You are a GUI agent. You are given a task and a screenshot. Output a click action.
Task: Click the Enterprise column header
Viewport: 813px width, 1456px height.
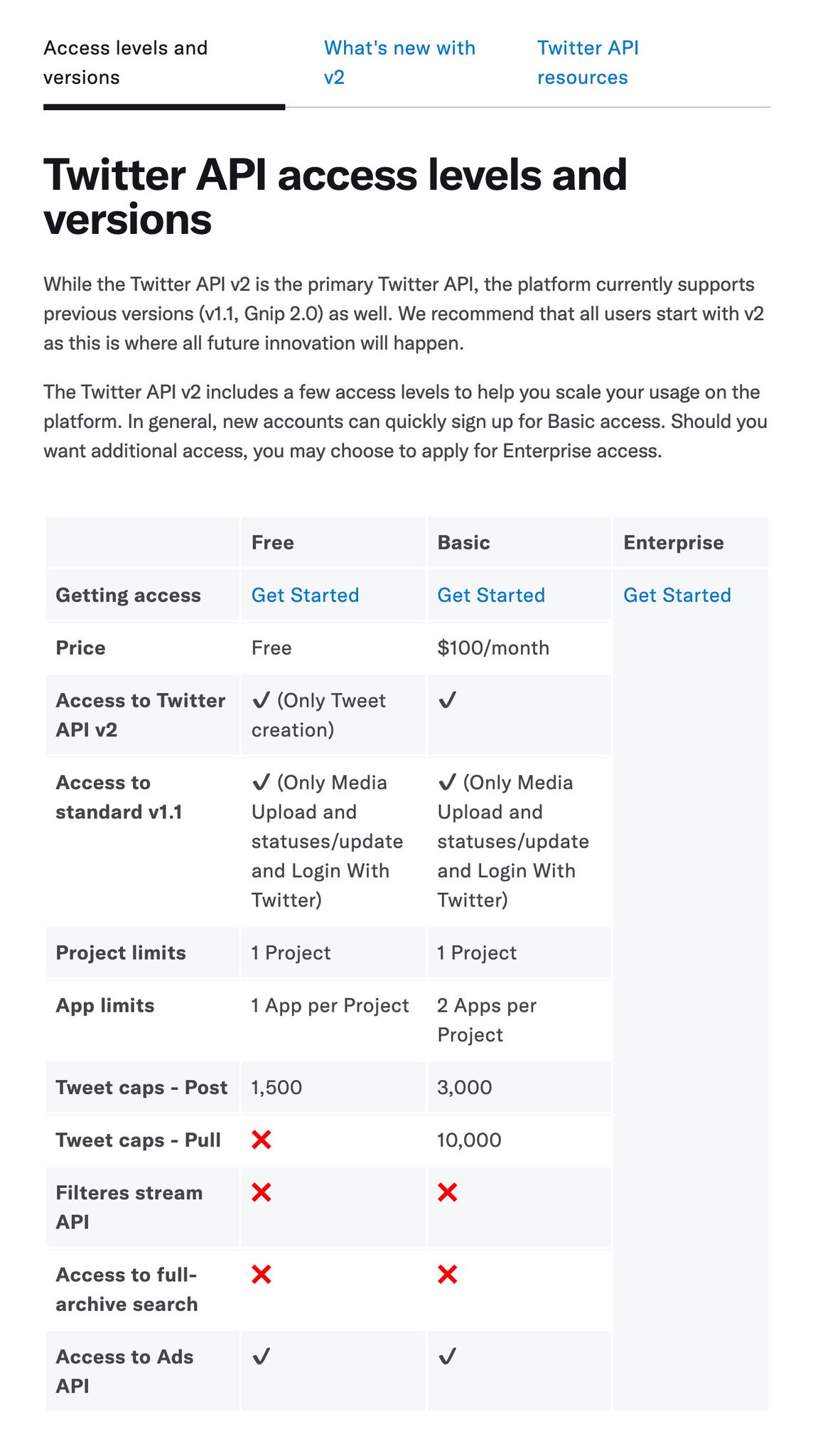click(x=673, y=542)
